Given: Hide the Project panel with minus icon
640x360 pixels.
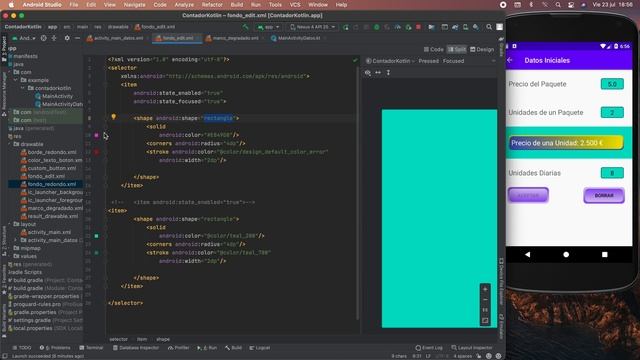Looking at the screenshot, I should 77,38.
